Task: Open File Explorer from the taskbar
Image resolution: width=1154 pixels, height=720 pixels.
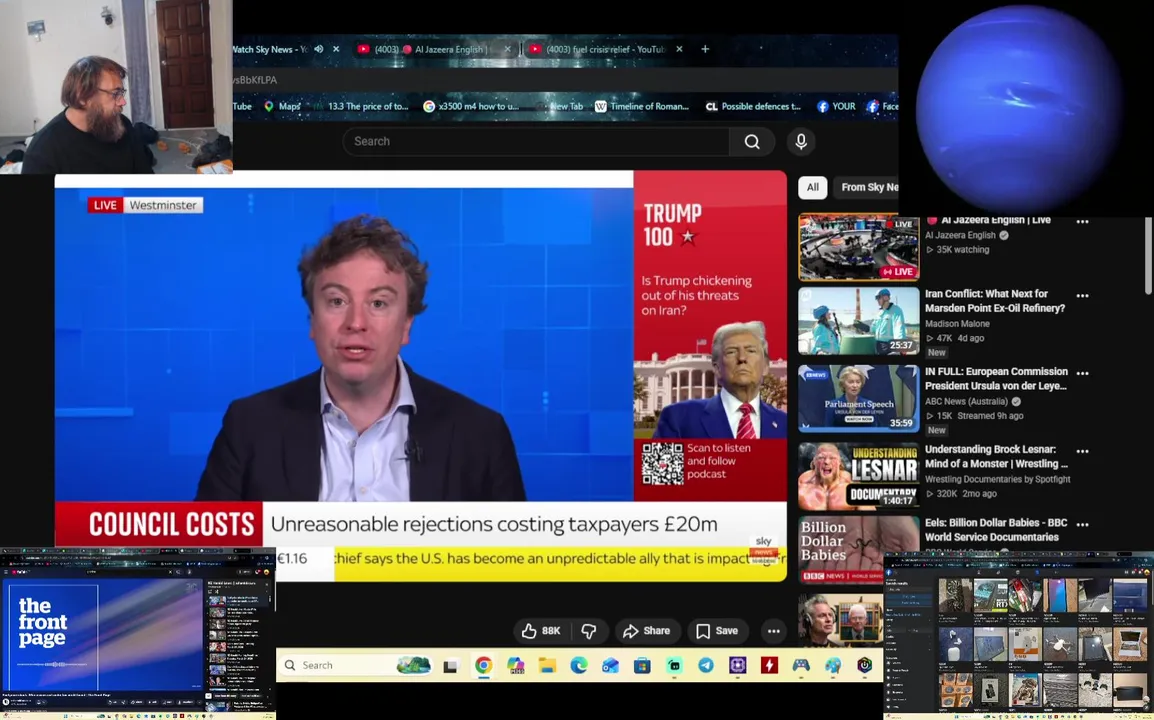Action: 547,666
